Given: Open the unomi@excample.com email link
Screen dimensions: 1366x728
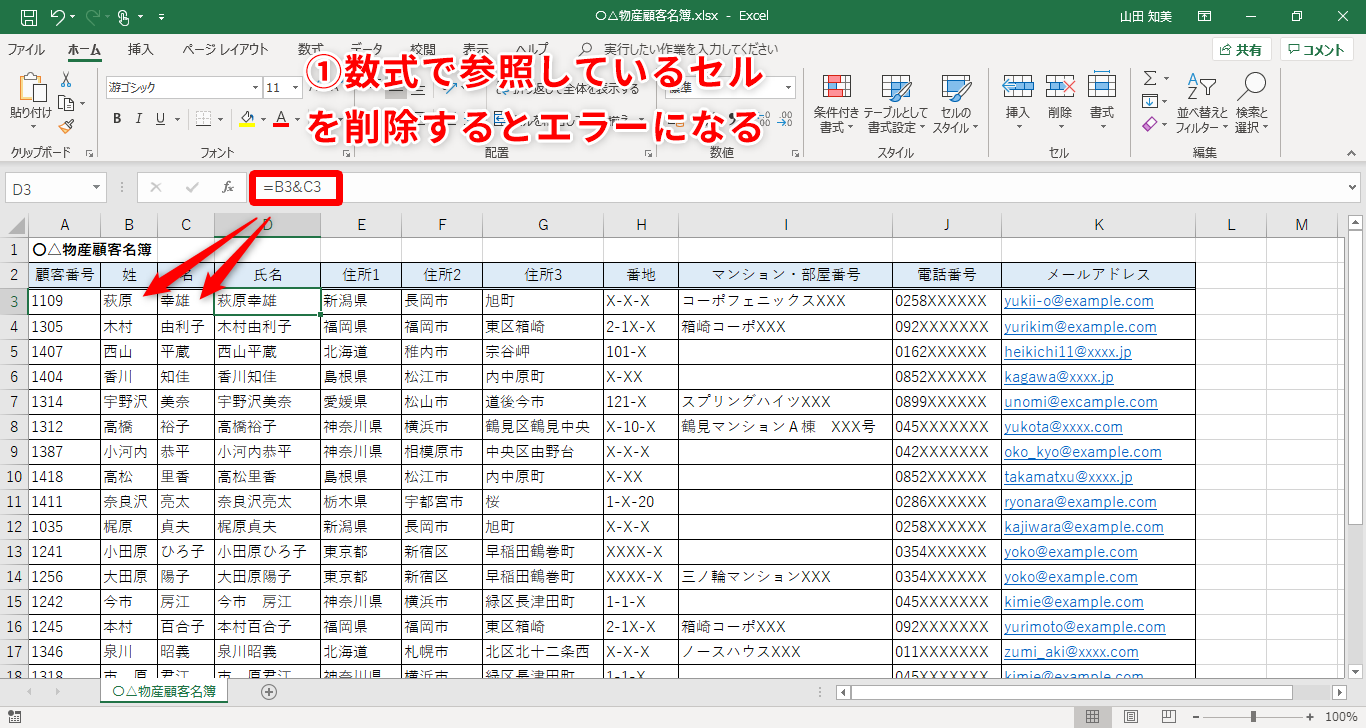Looking at the screenshot, I should (1081, 402).
